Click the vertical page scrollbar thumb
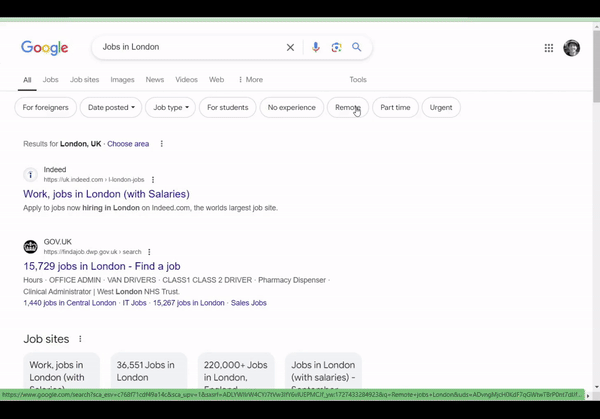This screenshot has width=600, height=419. coord(597,66)
